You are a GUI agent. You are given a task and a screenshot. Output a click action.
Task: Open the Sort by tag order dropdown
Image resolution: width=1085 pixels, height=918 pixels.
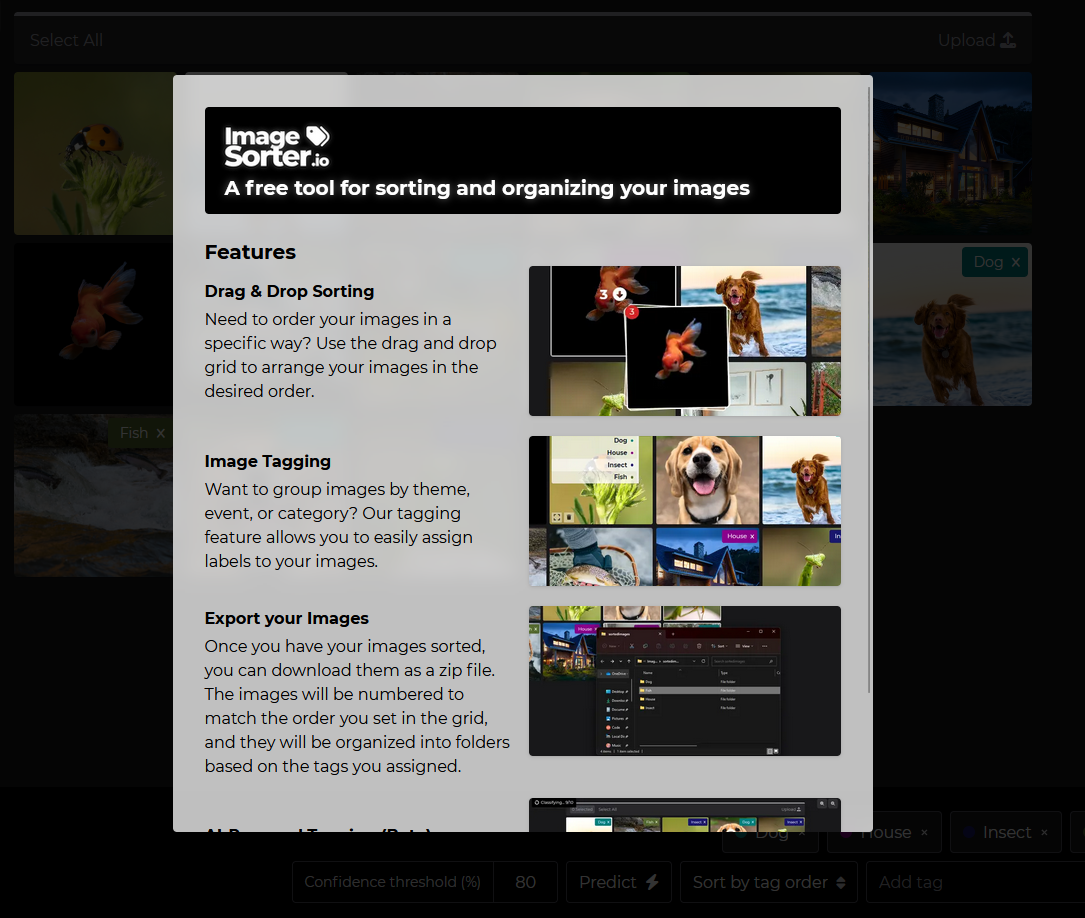(769, 882)
